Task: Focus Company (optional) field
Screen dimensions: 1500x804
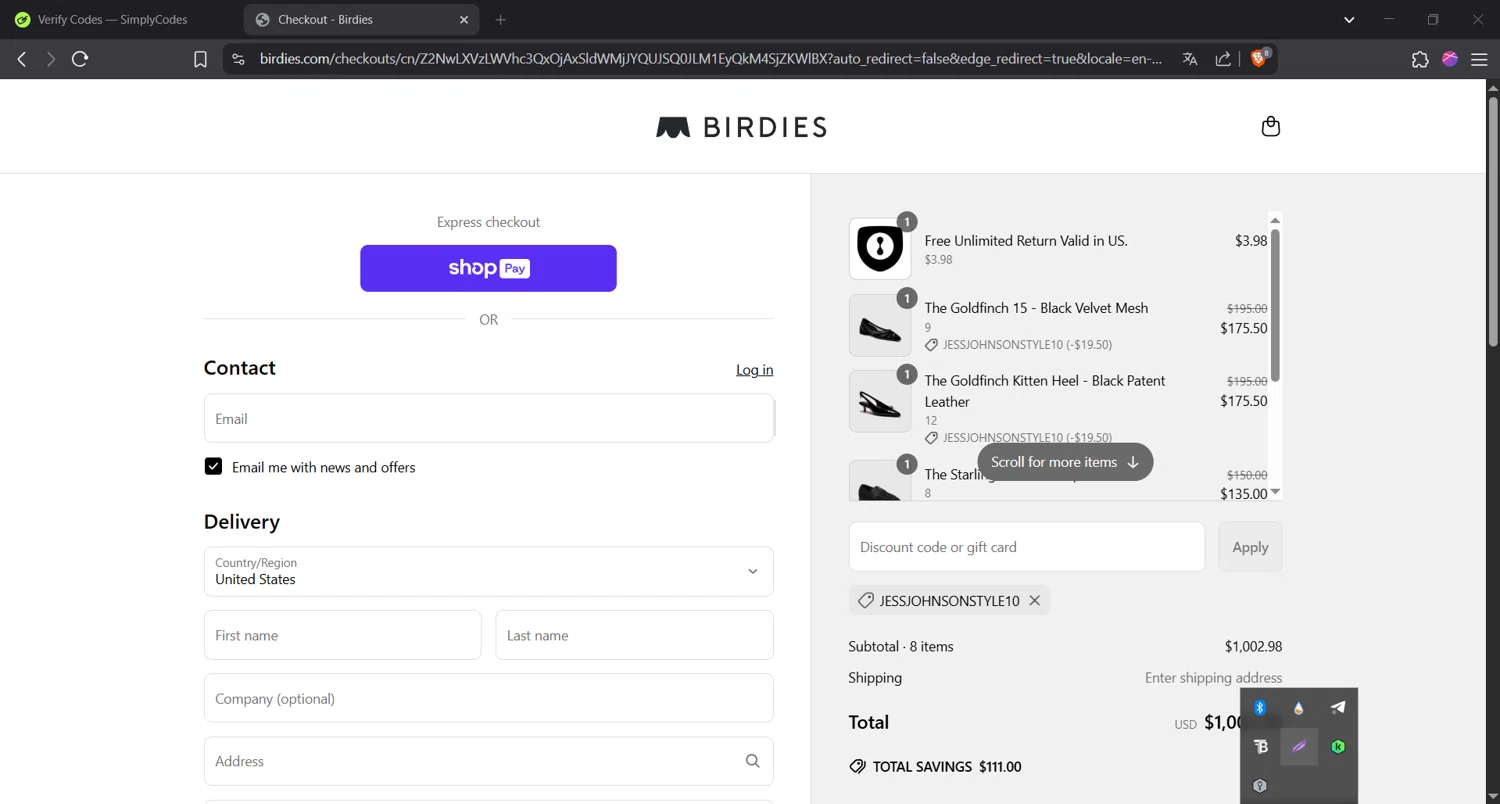Action: point(488,698)
